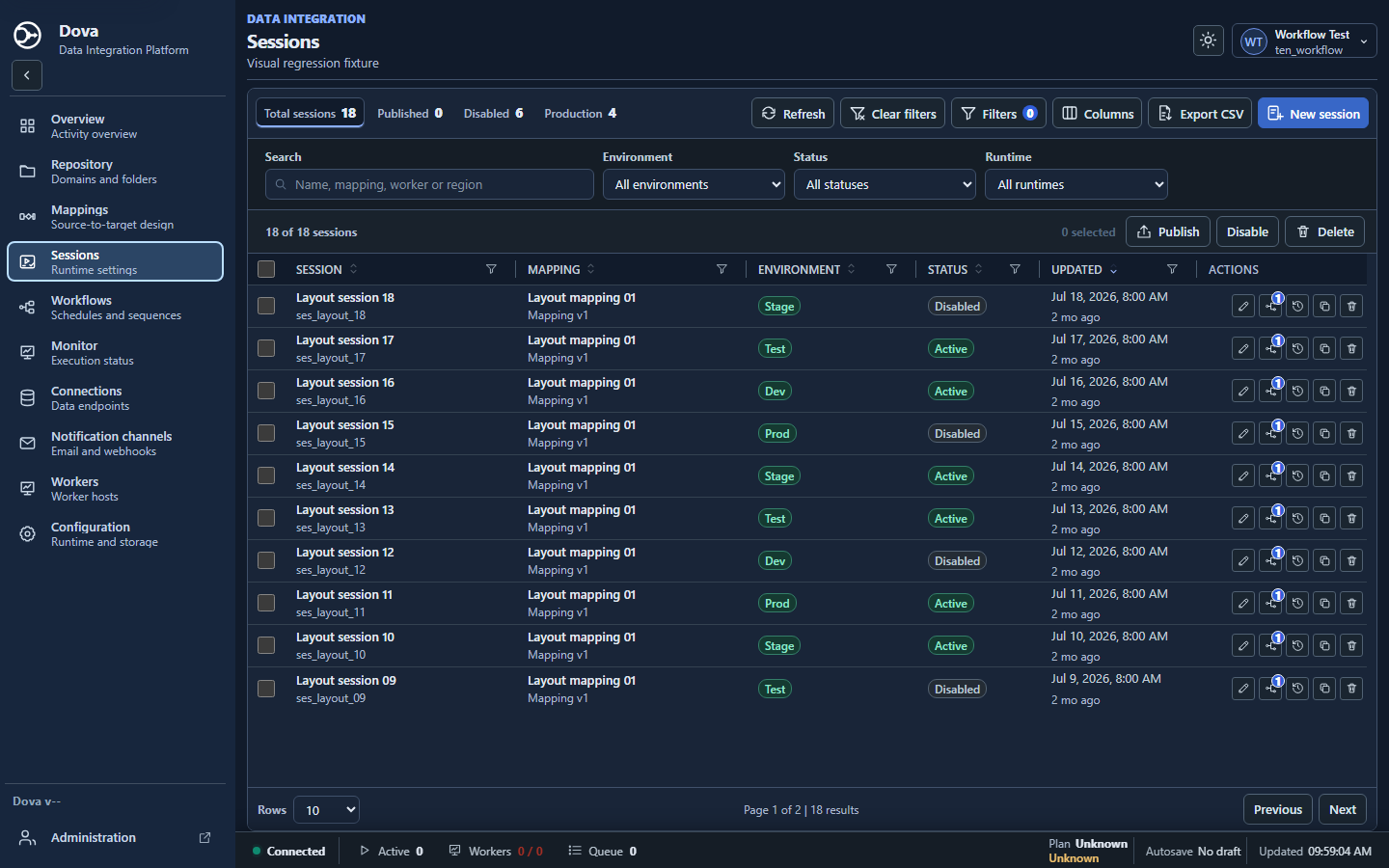Open Environment column filter funnel

tap(891, 270)
